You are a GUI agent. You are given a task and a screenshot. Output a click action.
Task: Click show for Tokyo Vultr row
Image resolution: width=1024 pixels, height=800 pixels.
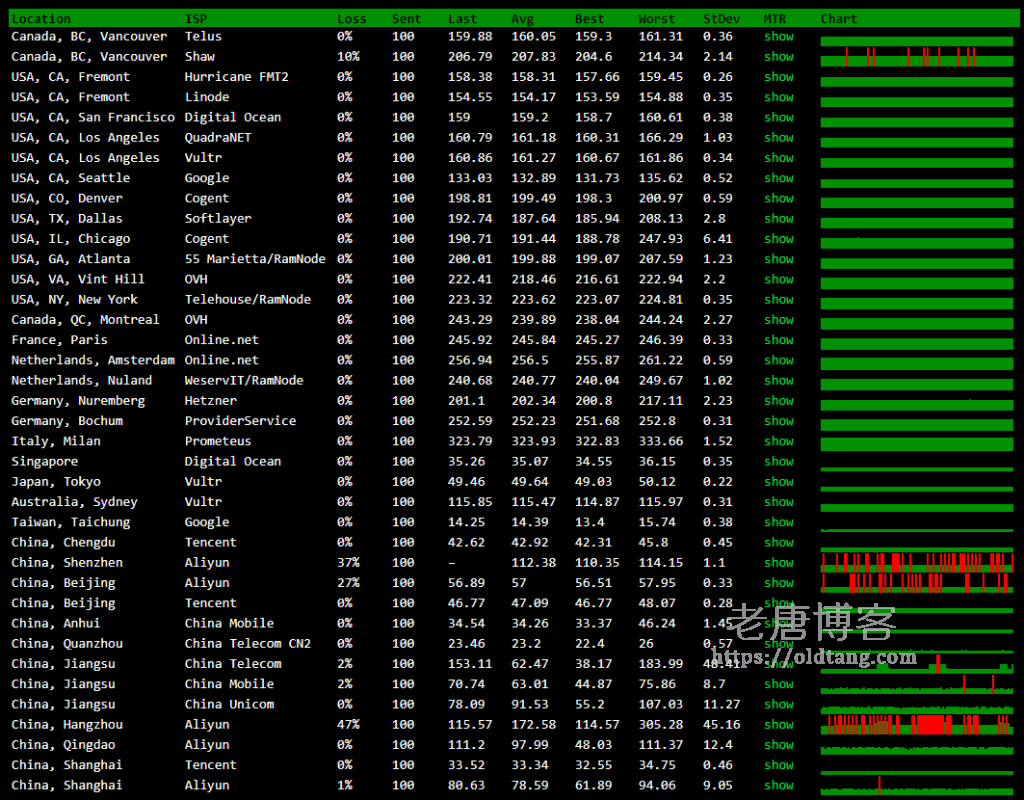tap(778, 482)
